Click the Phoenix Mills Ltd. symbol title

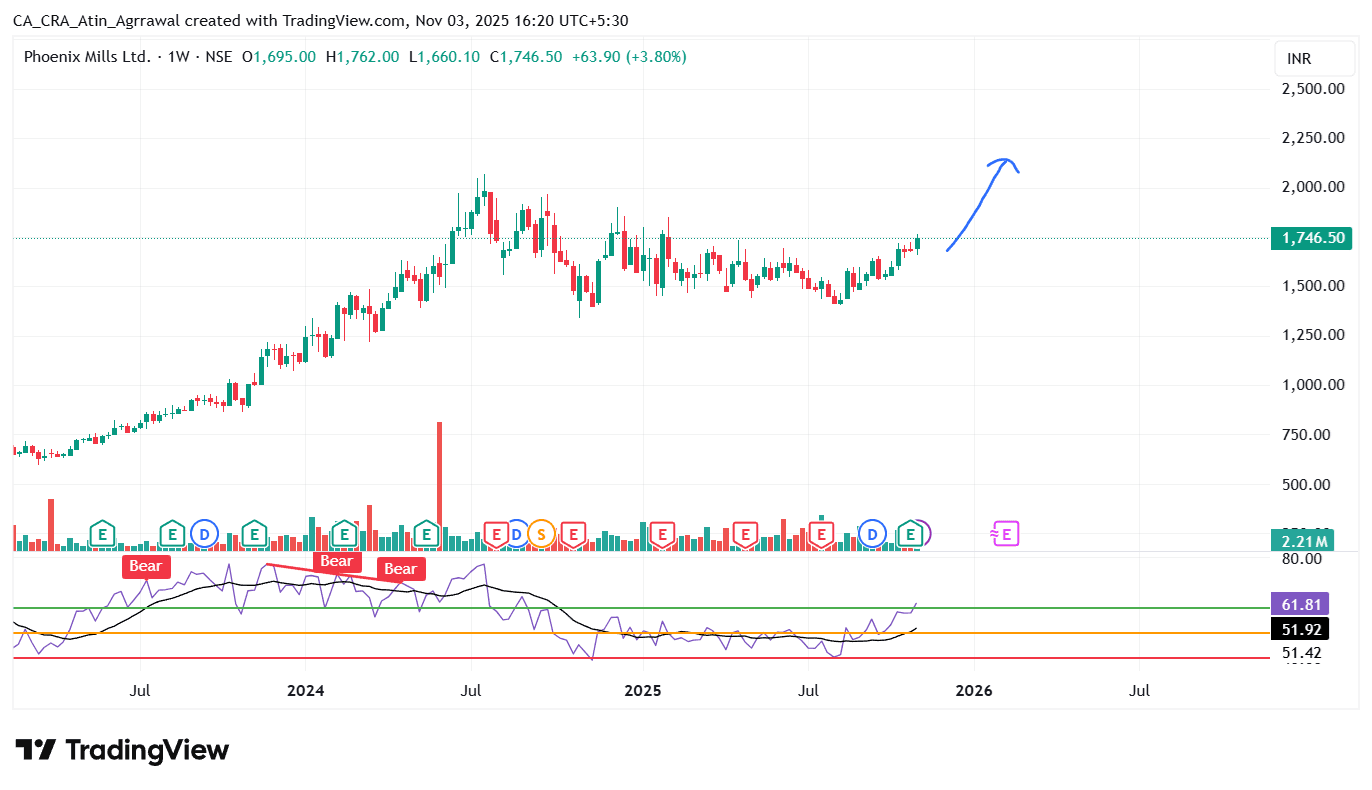tap(87, 57)
